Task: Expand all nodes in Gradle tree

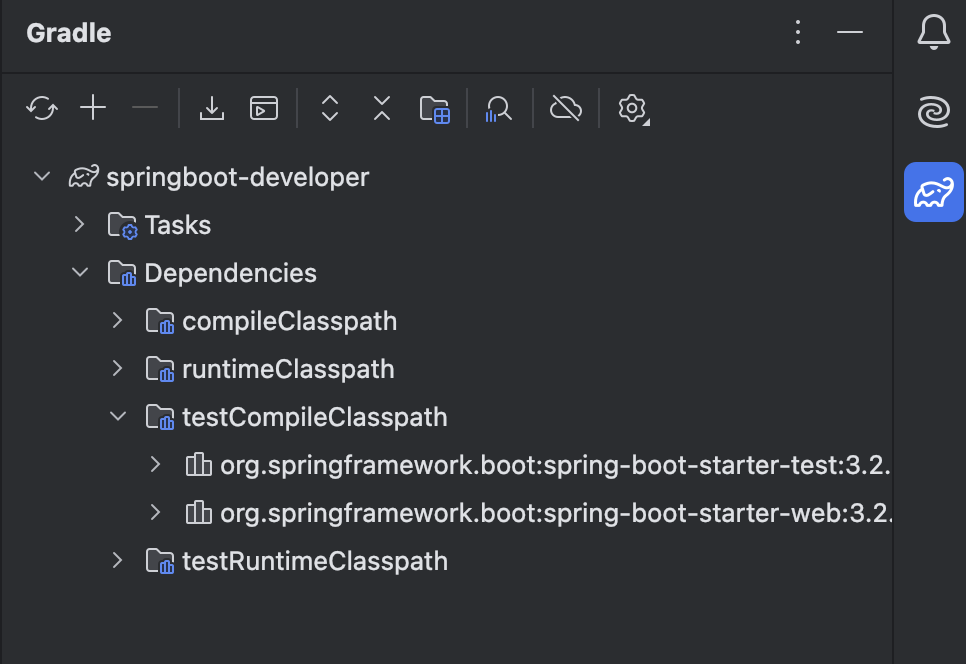Action: click(x=330, y=108)
